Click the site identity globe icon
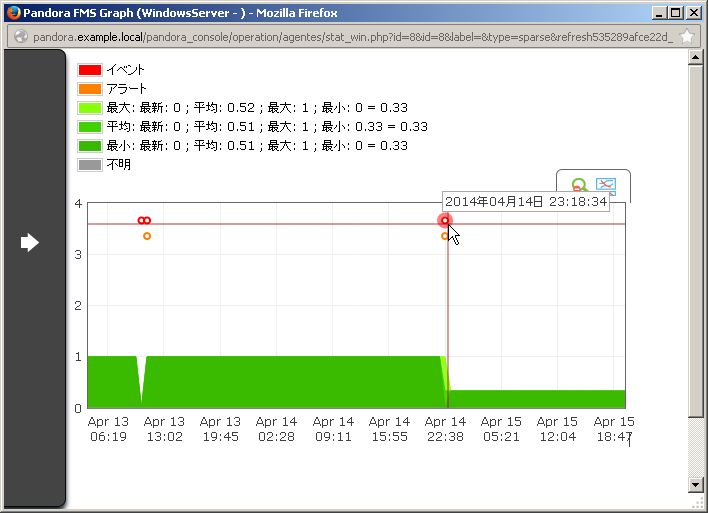The image size is (708, 513). click(x=20, y=37)
